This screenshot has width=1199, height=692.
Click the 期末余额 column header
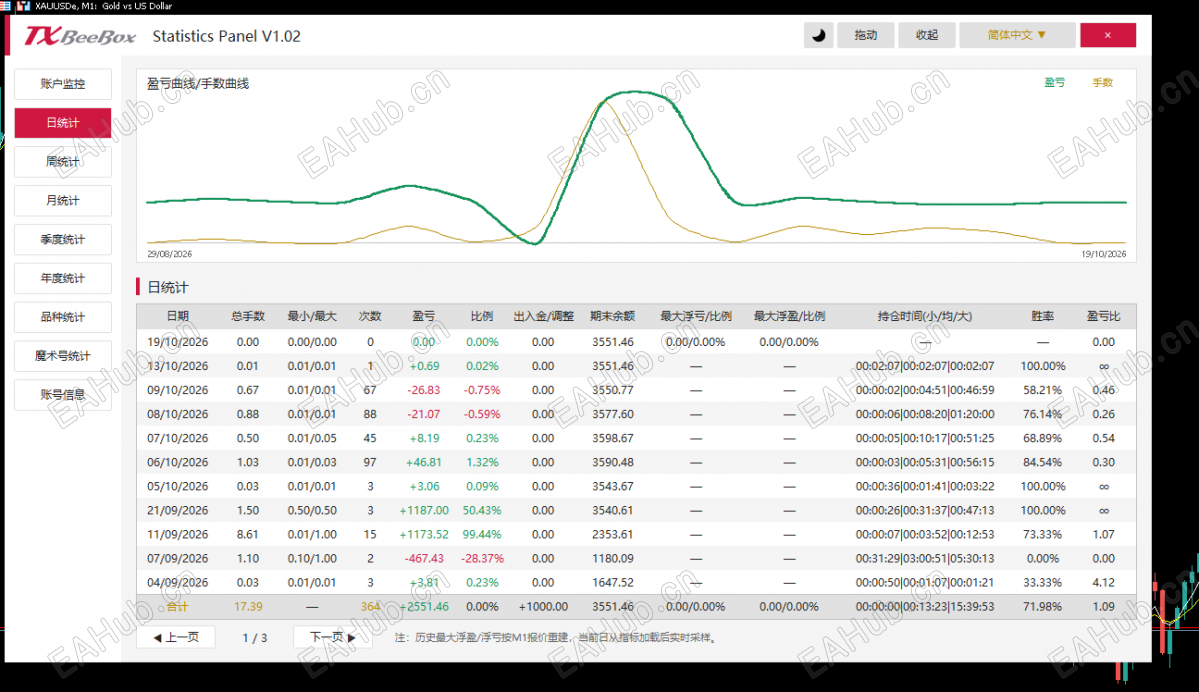click(612, 317)
